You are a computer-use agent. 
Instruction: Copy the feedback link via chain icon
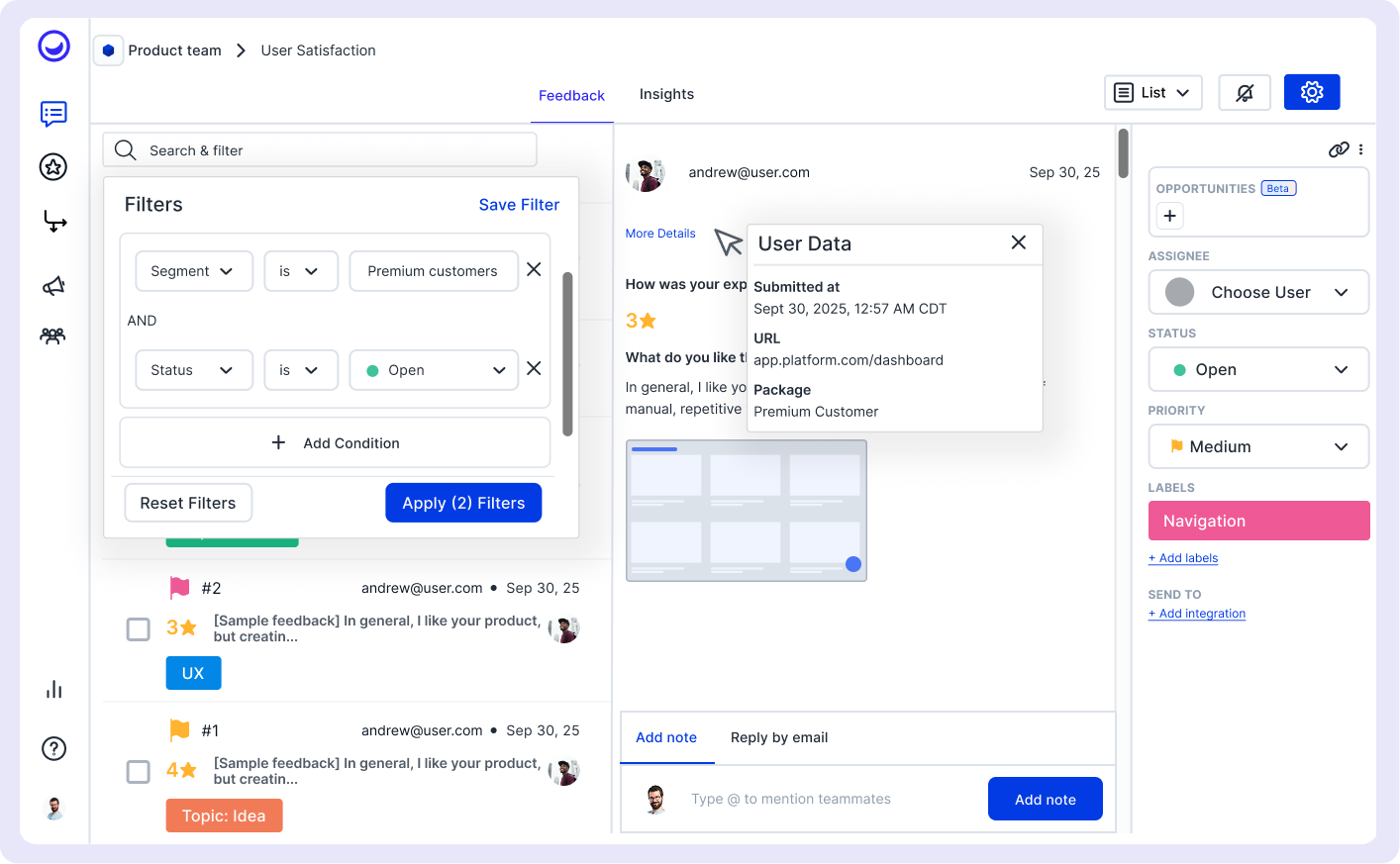tap(1339, 149)
